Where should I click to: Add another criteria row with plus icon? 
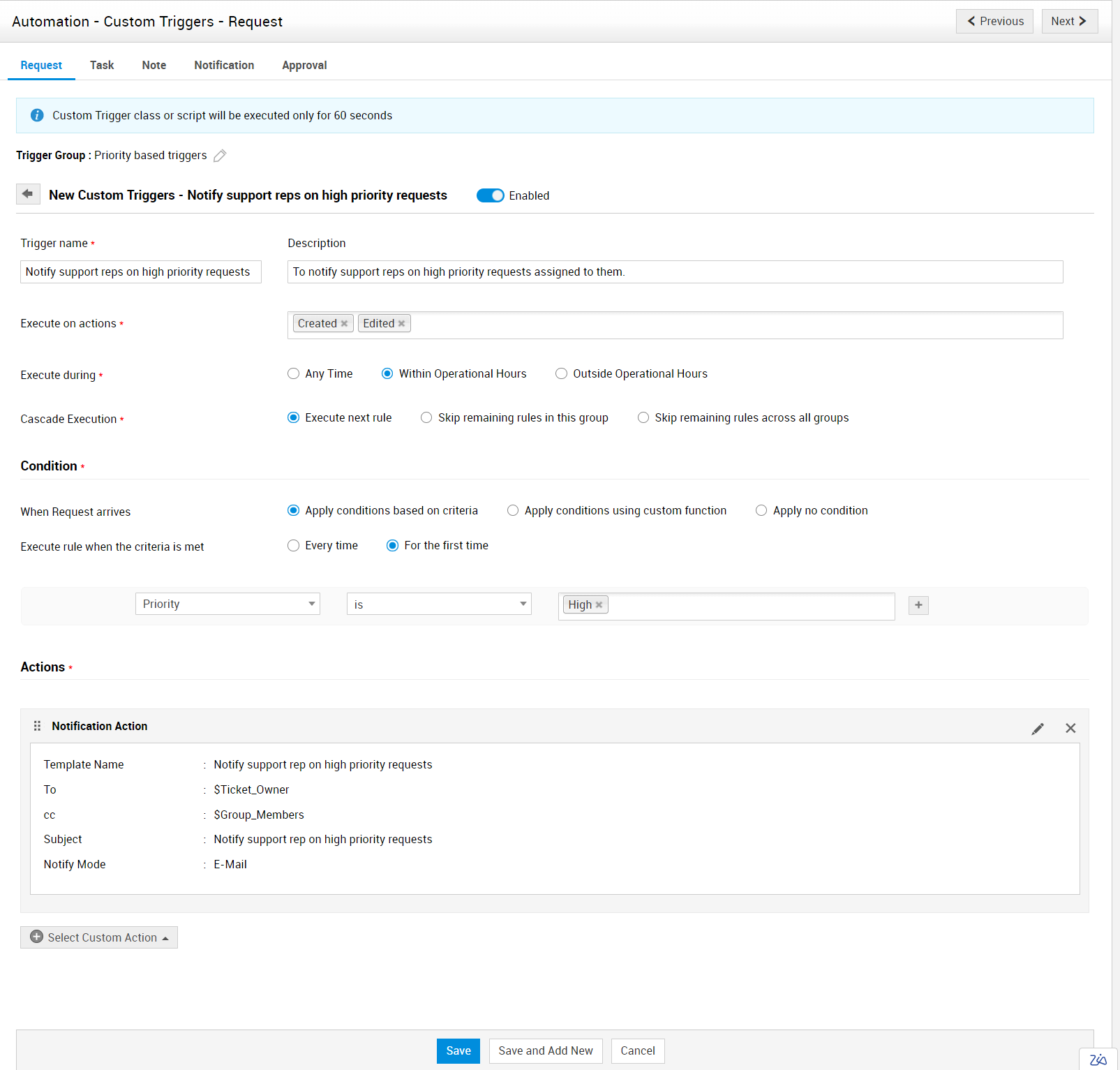coord(918,605)
